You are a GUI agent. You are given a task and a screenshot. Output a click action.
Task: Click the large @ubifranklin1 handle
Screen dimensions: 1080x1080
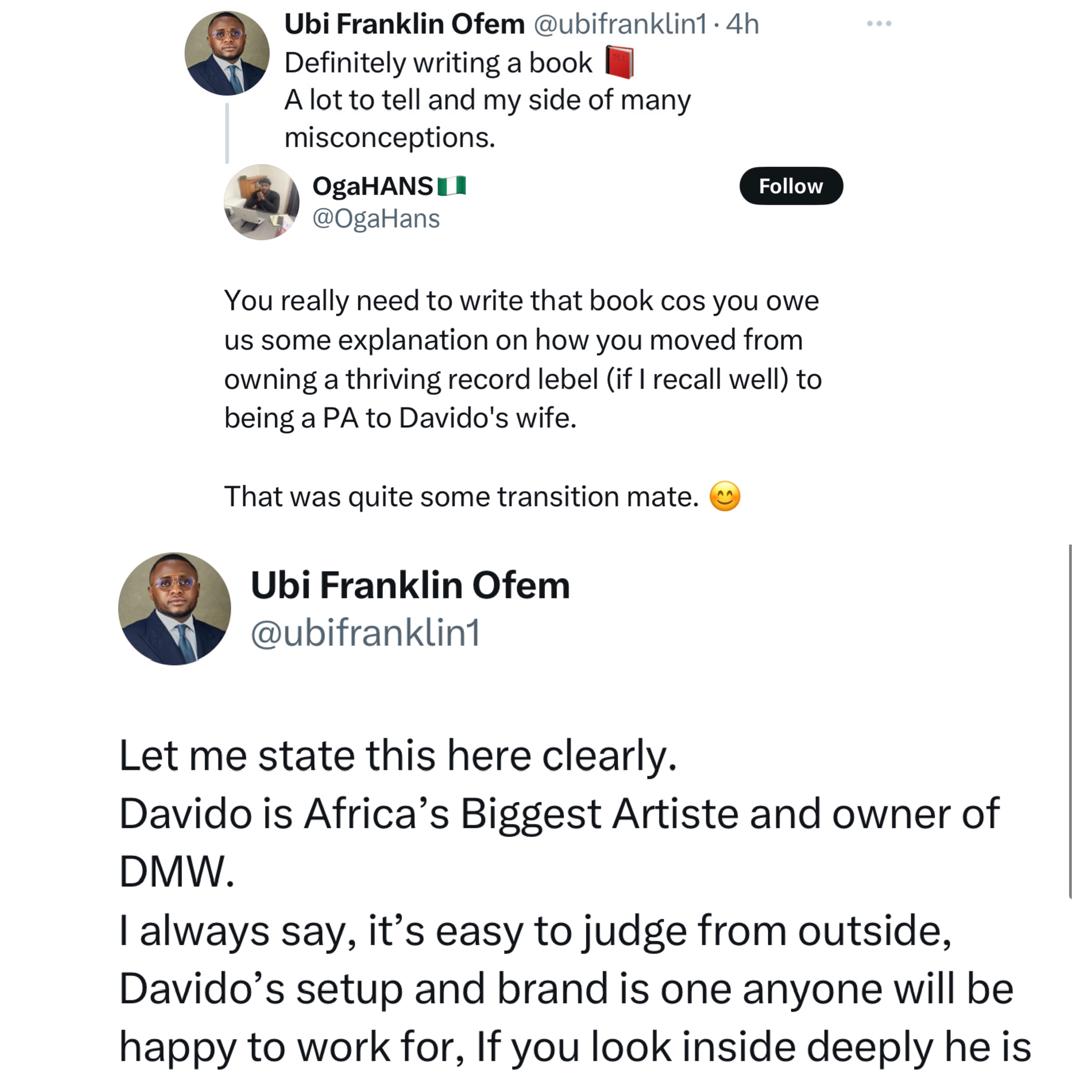pos(365,633)
